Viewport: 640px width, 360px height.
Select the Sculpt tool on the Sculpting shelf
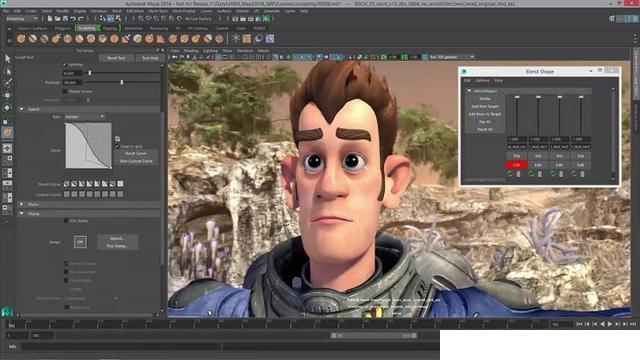(21, 39)
